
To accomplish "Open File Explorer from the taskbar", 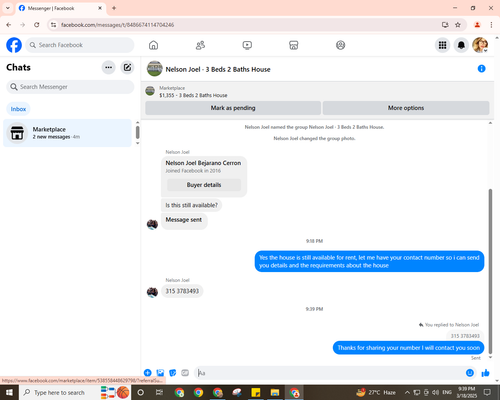I will [275, 392].
